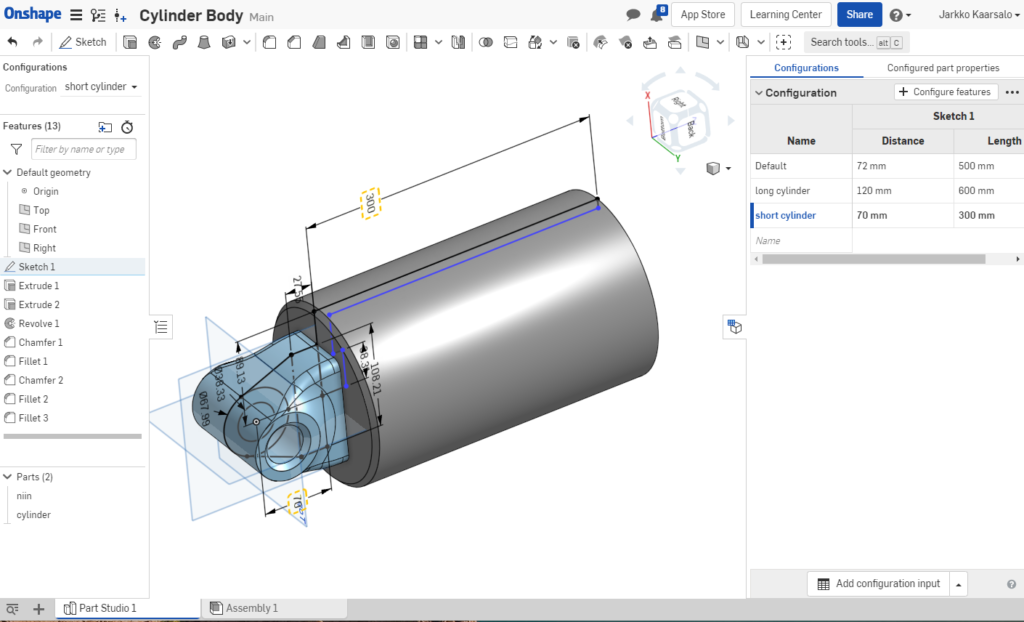Switch to the Configurations tab
1024x622 pixels.
point(807,68)
